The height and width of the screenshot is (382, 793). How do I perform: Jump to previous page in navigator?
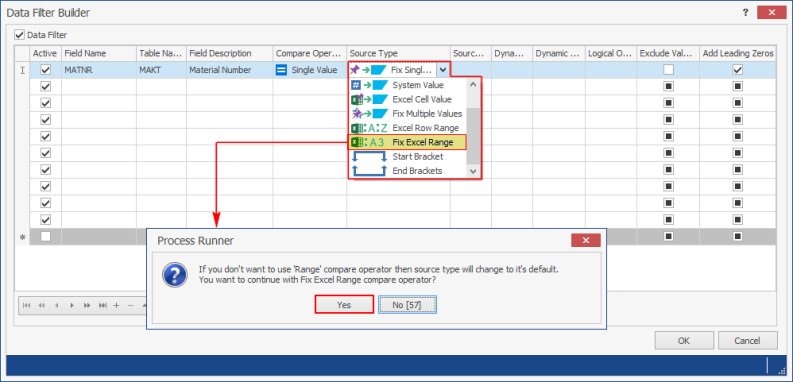click(41, 305)
